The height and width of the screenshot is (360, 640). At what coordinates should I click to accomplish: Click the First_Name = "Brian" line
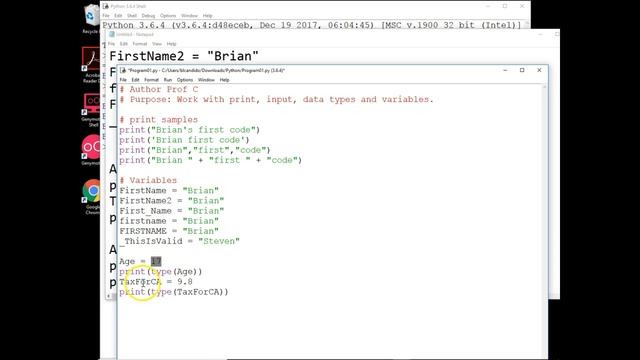(172, 211)
